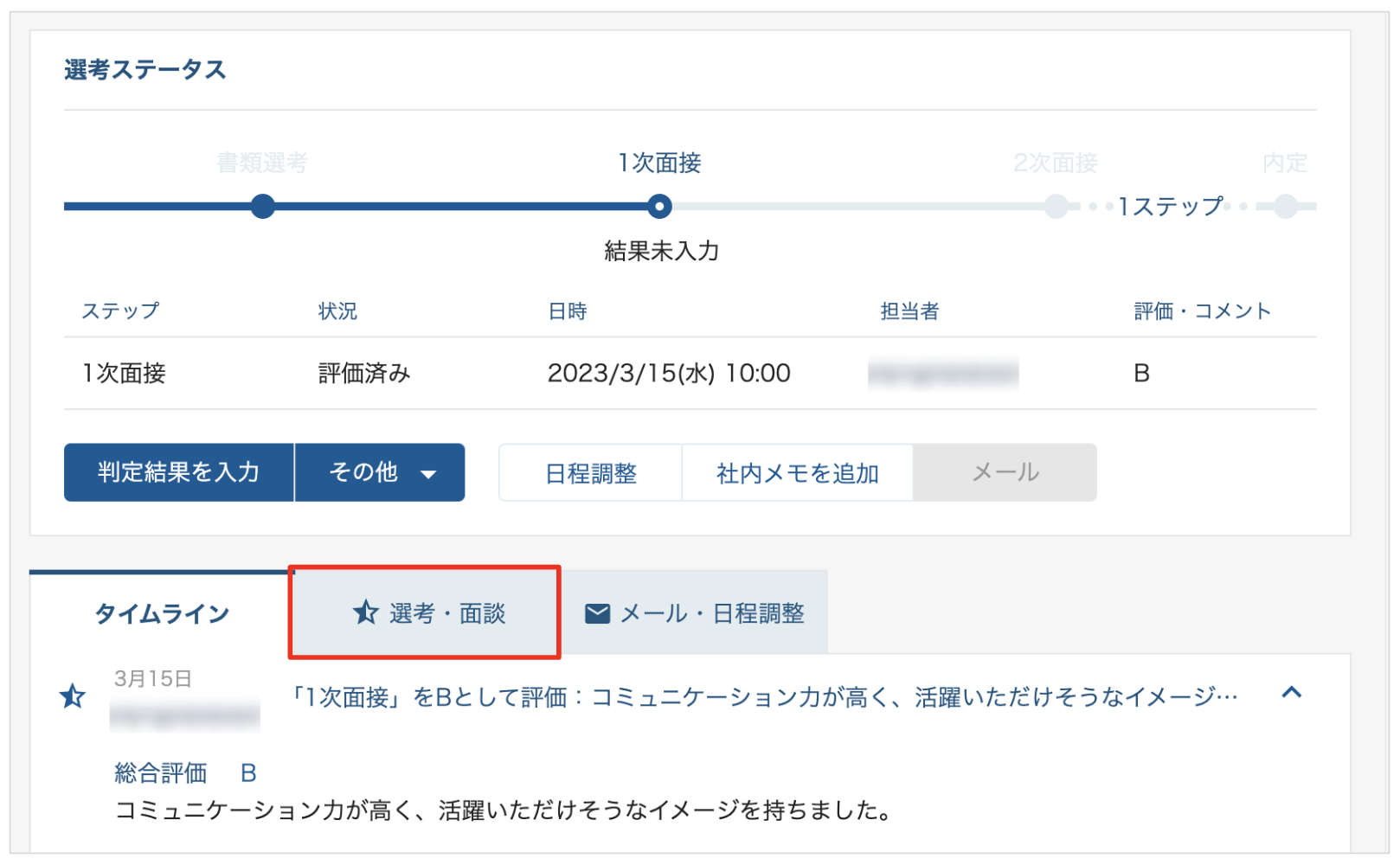Open the 選考・面談 tab

425,613
